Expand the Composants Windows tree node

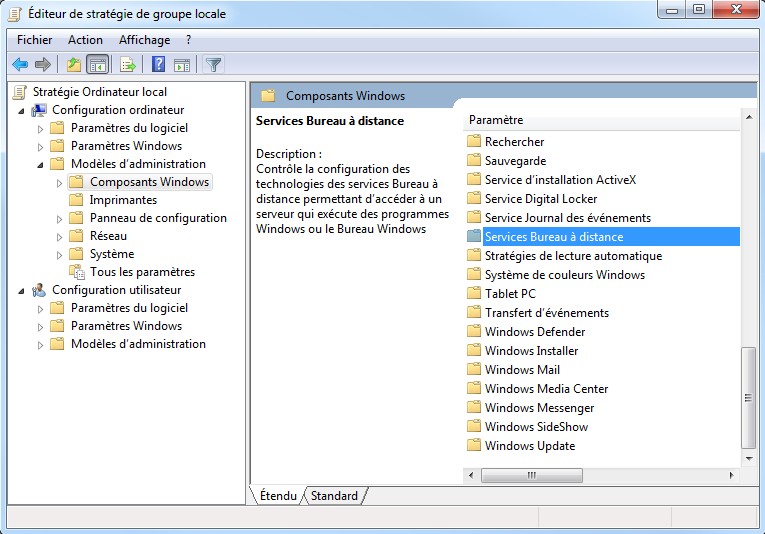(59, 183)
